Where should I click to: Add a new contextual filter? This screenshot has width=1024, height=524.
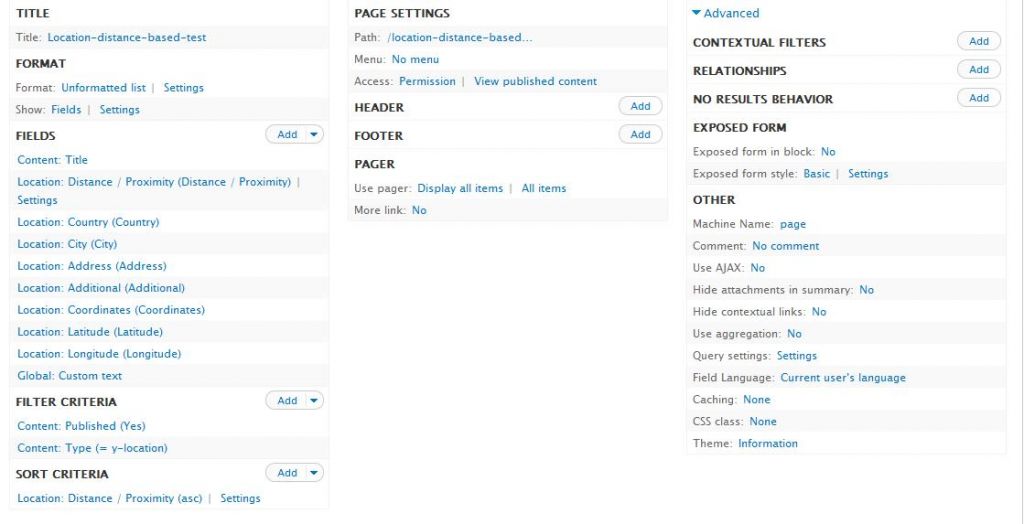978,41
